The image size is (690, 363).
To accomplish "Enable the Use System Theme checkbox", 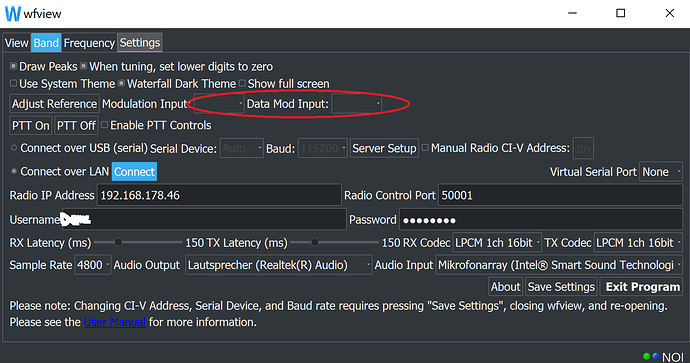I will [14, 83].
